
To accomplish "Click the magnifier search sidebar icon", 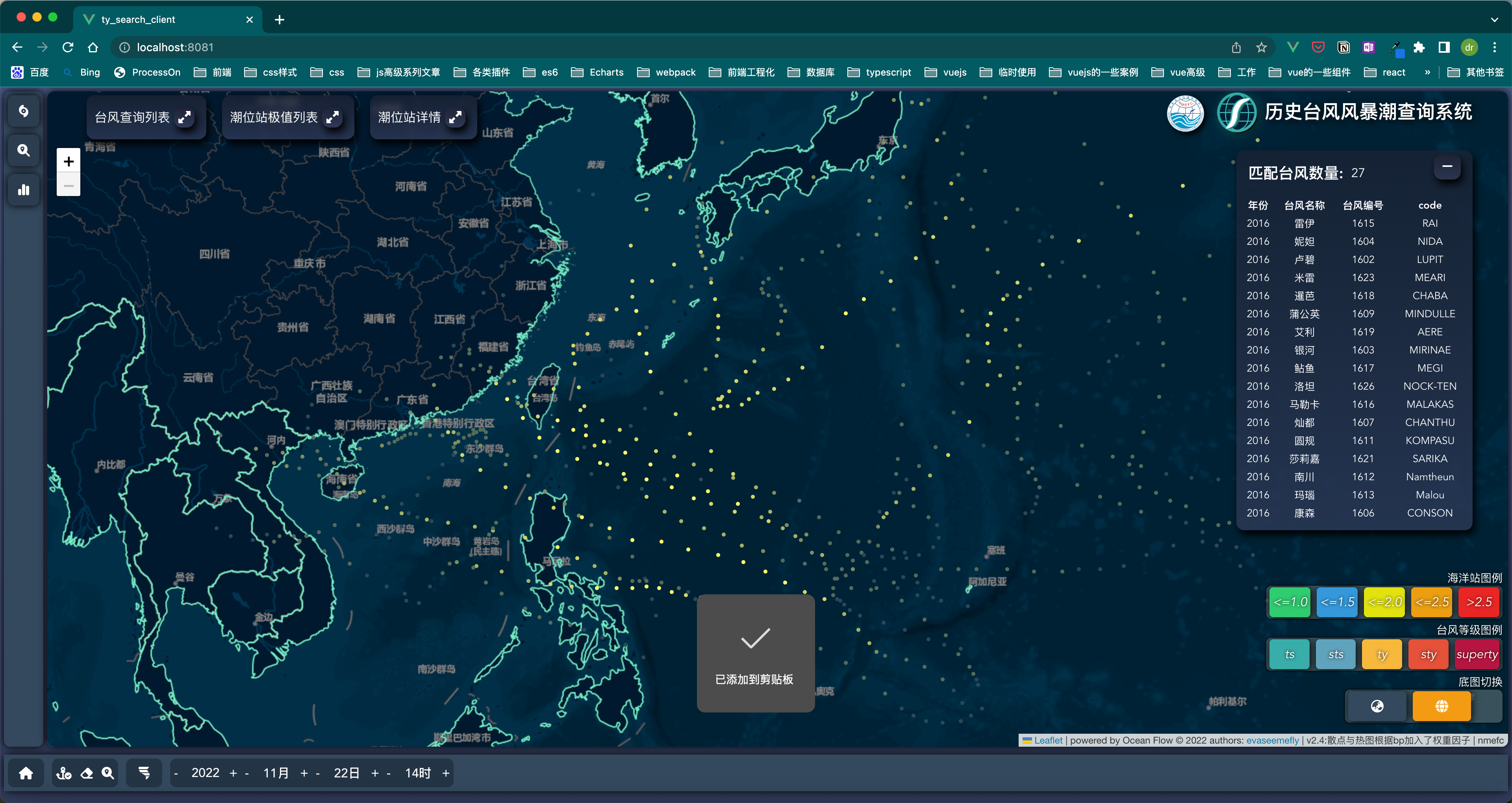I will click(x=24, y=150).
